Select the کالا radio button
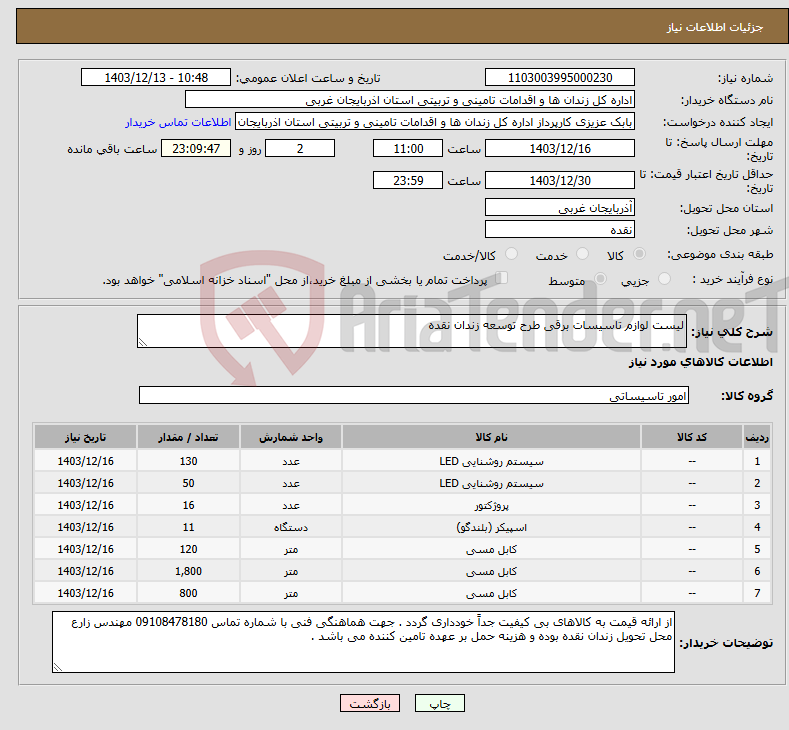The image size is (789, 730). (x=639, y=254)
